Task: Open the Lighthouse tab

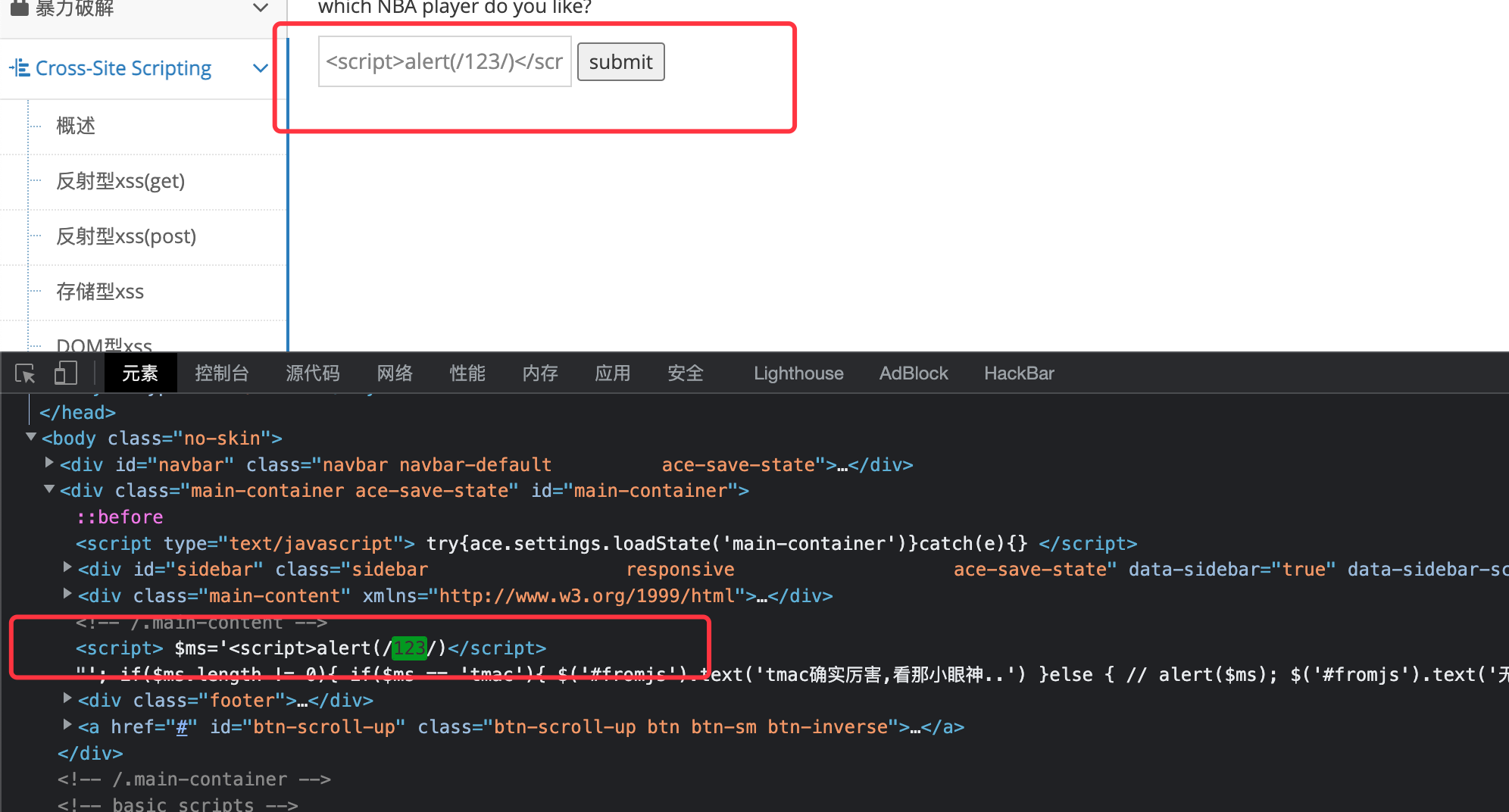Action: [798, 373]
